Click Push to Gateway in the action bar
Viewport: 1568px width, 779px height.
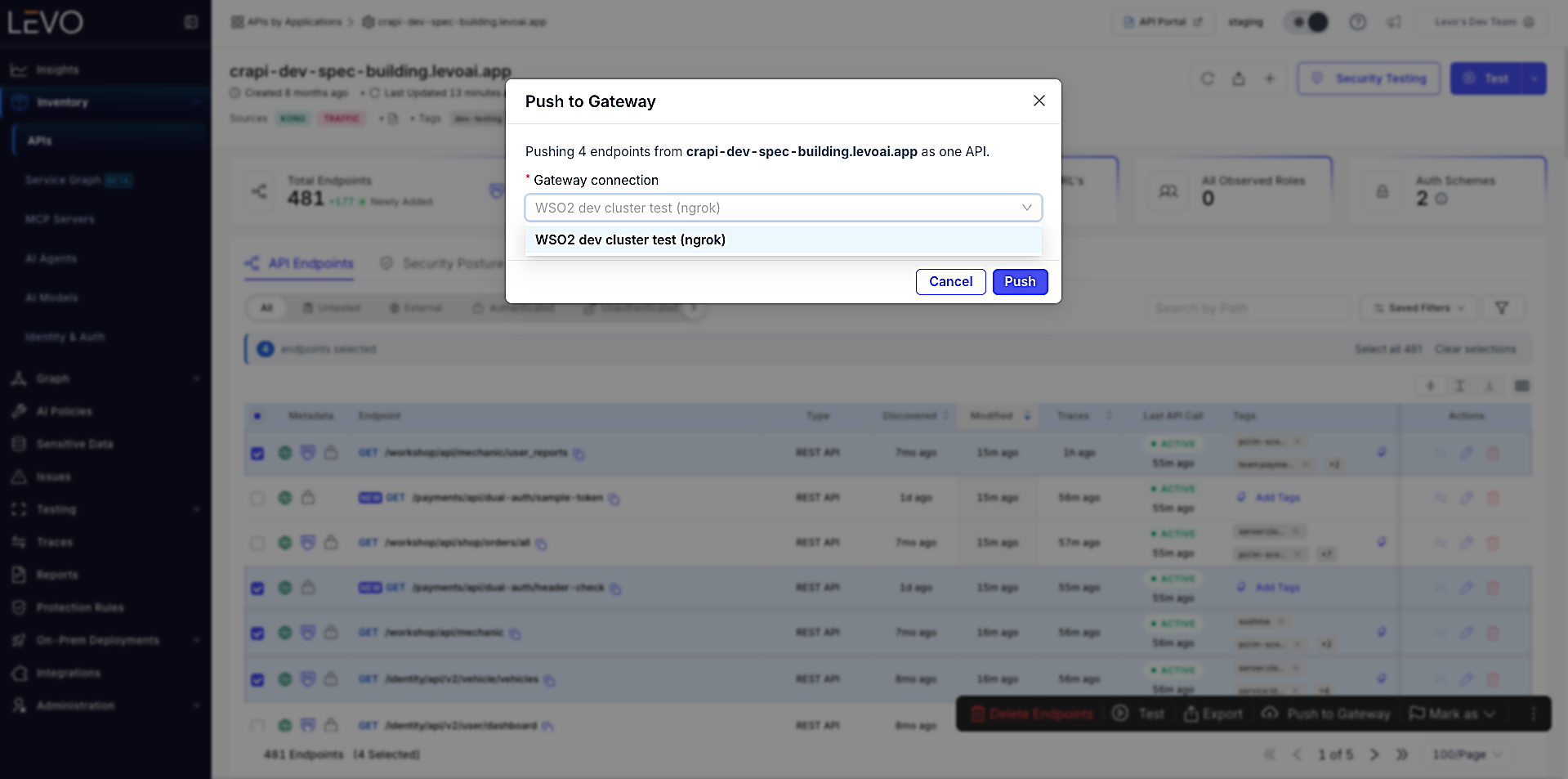1325,714
